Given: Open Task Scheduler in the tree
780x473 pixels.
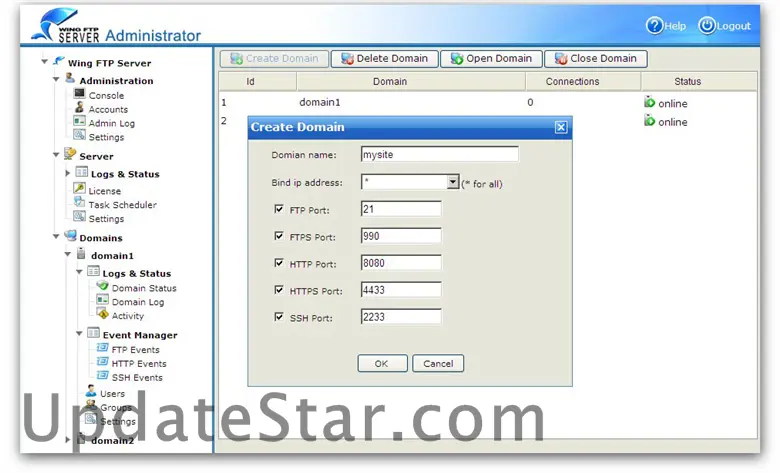Looking at the screenshot, I should 122,204.
